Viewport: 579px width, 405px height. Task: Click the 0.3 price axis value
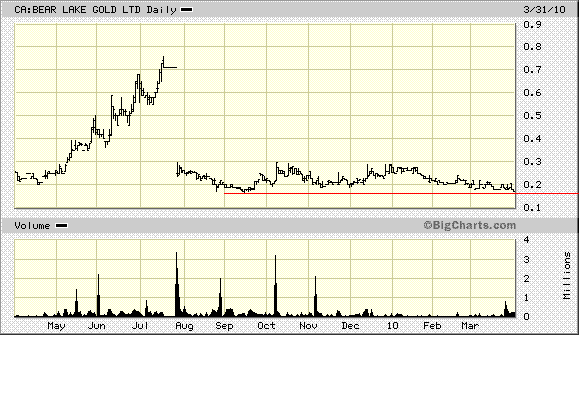(532, 162)
